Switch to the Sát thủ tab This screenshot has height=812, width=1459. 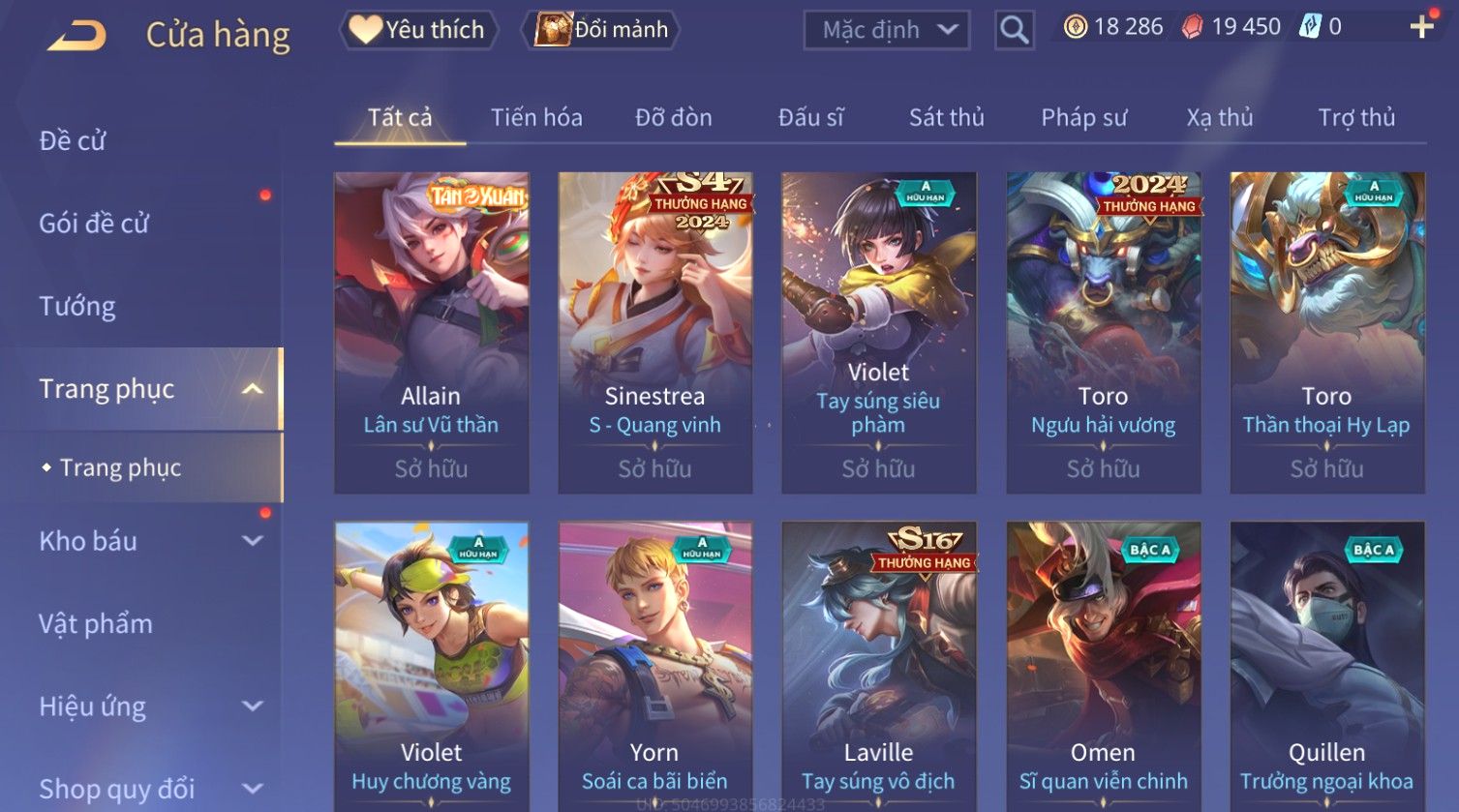pyautogui.click(x=946, y=117)
